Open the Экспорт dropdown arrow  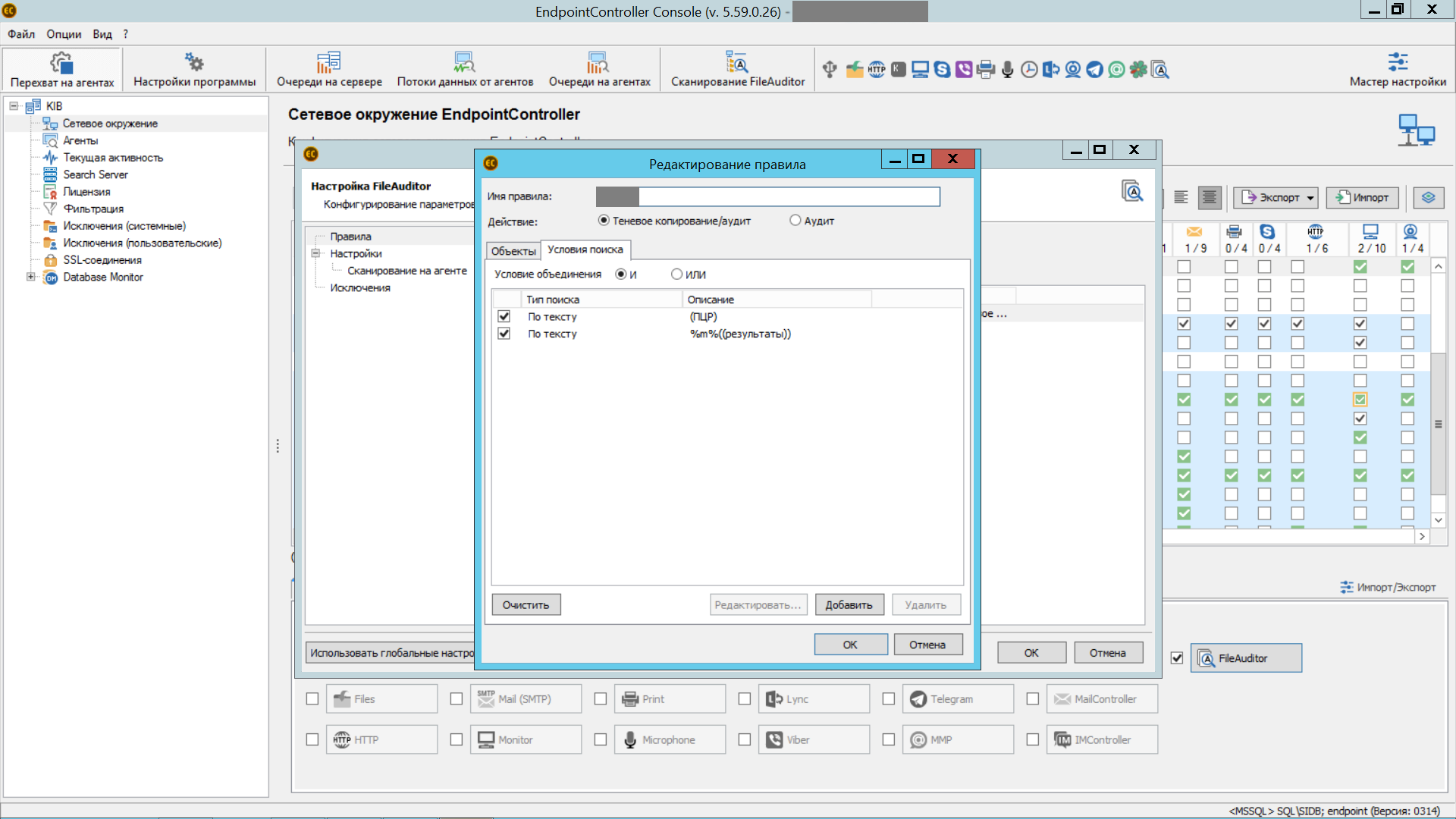point(1310,198)
